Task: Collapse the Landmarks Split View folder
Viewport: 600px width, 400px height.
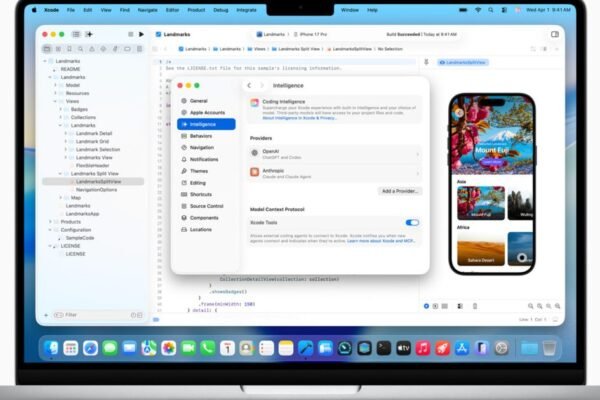Action: pos(60,174)
